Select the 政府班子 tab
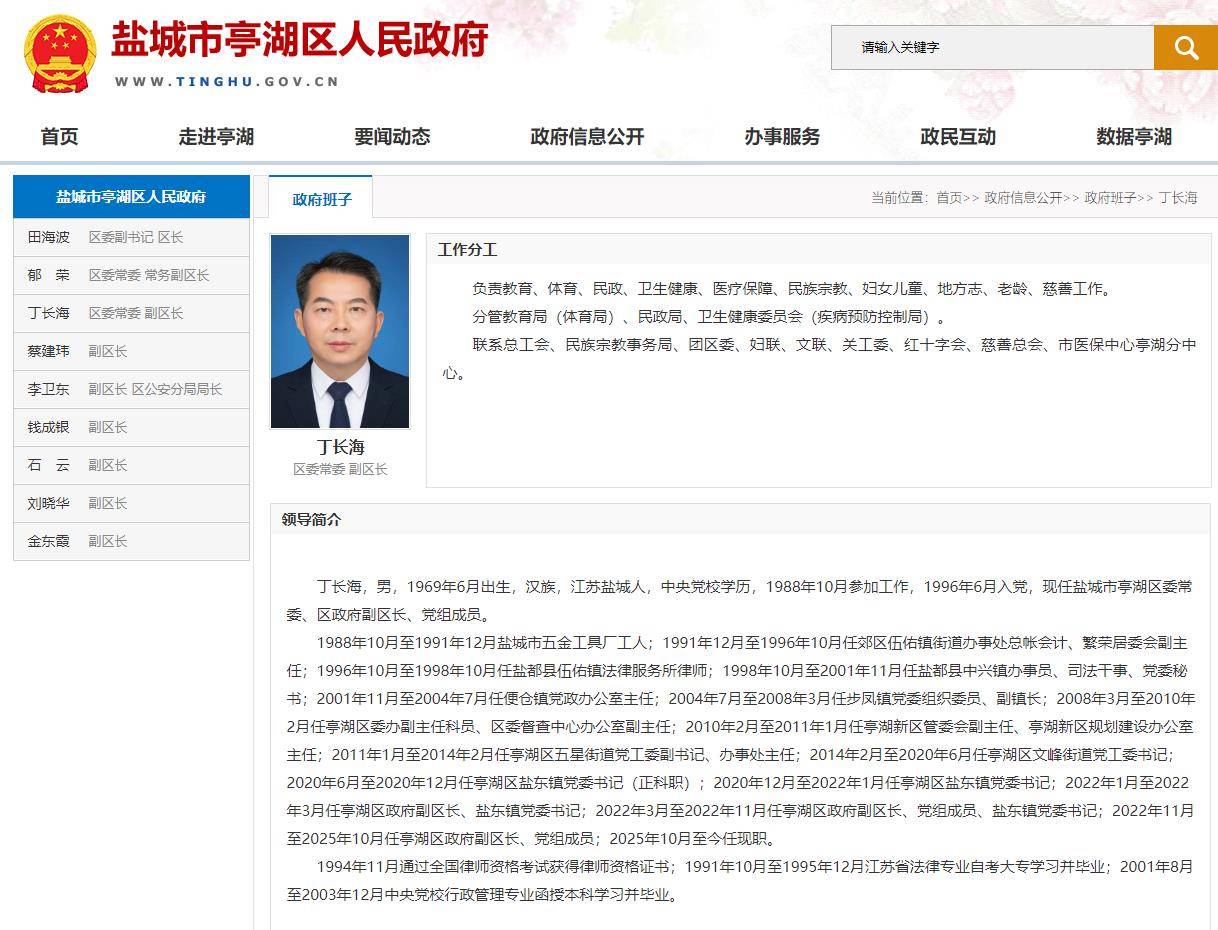This screenshot has height=930, width=1218. click(321, 198)
